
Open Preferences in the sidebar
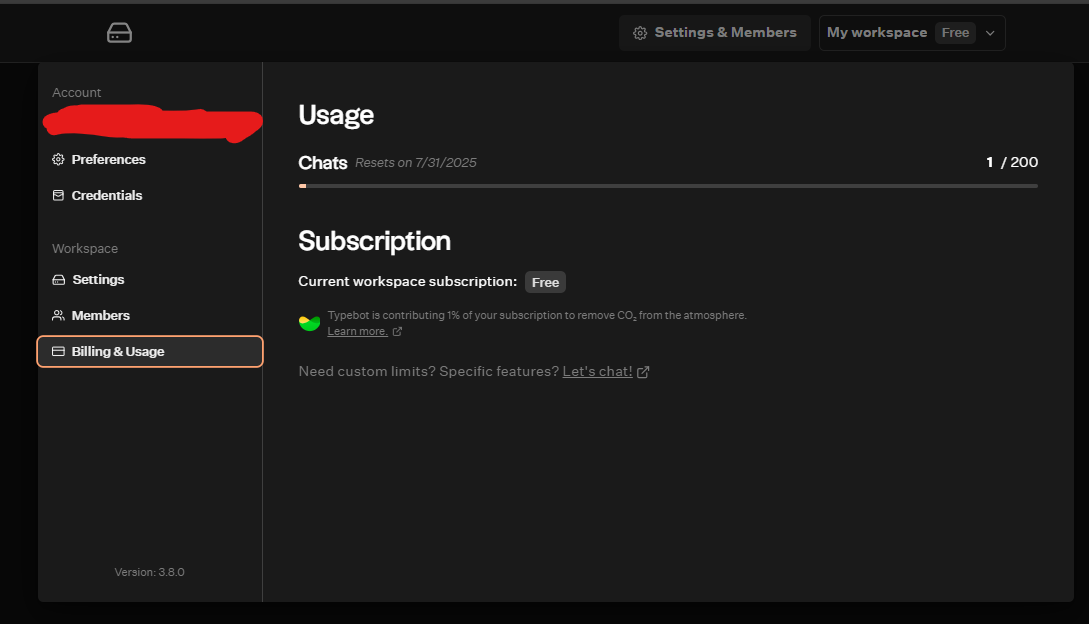(x=150, y=159)
